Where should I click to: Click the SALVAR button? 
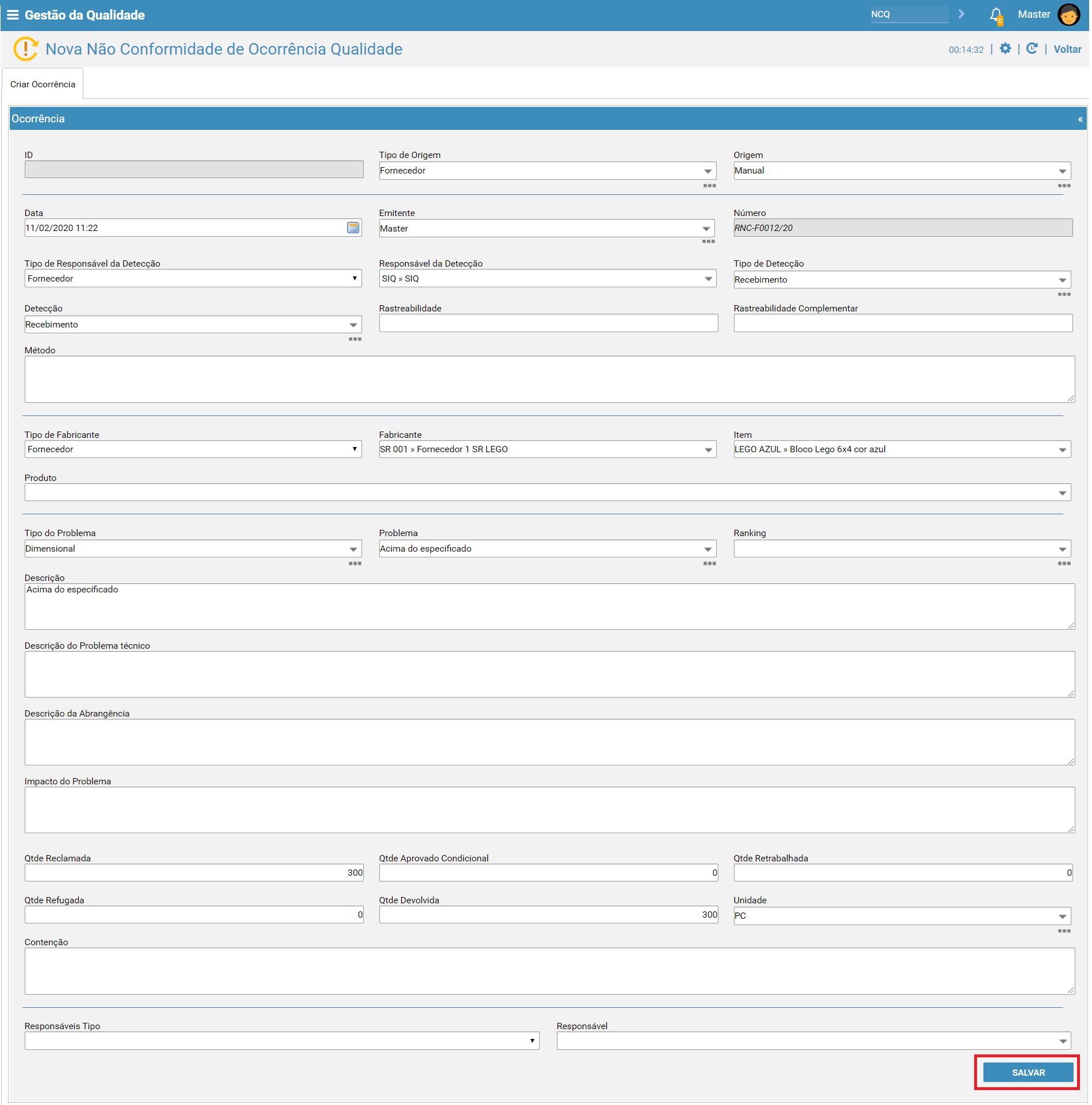[x=1028, y=1073]
